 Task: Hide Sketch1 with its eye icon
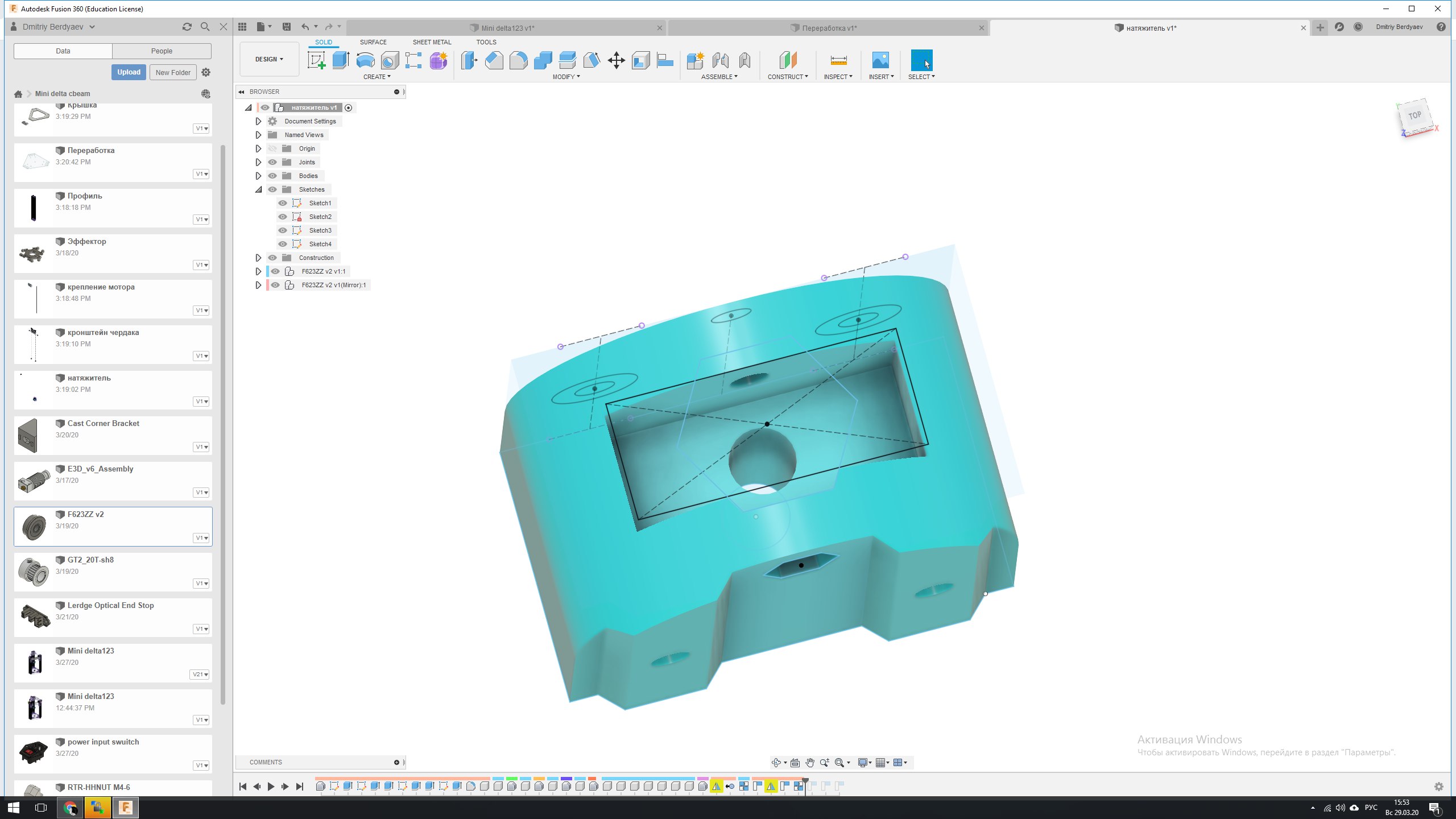coord(283,203)
